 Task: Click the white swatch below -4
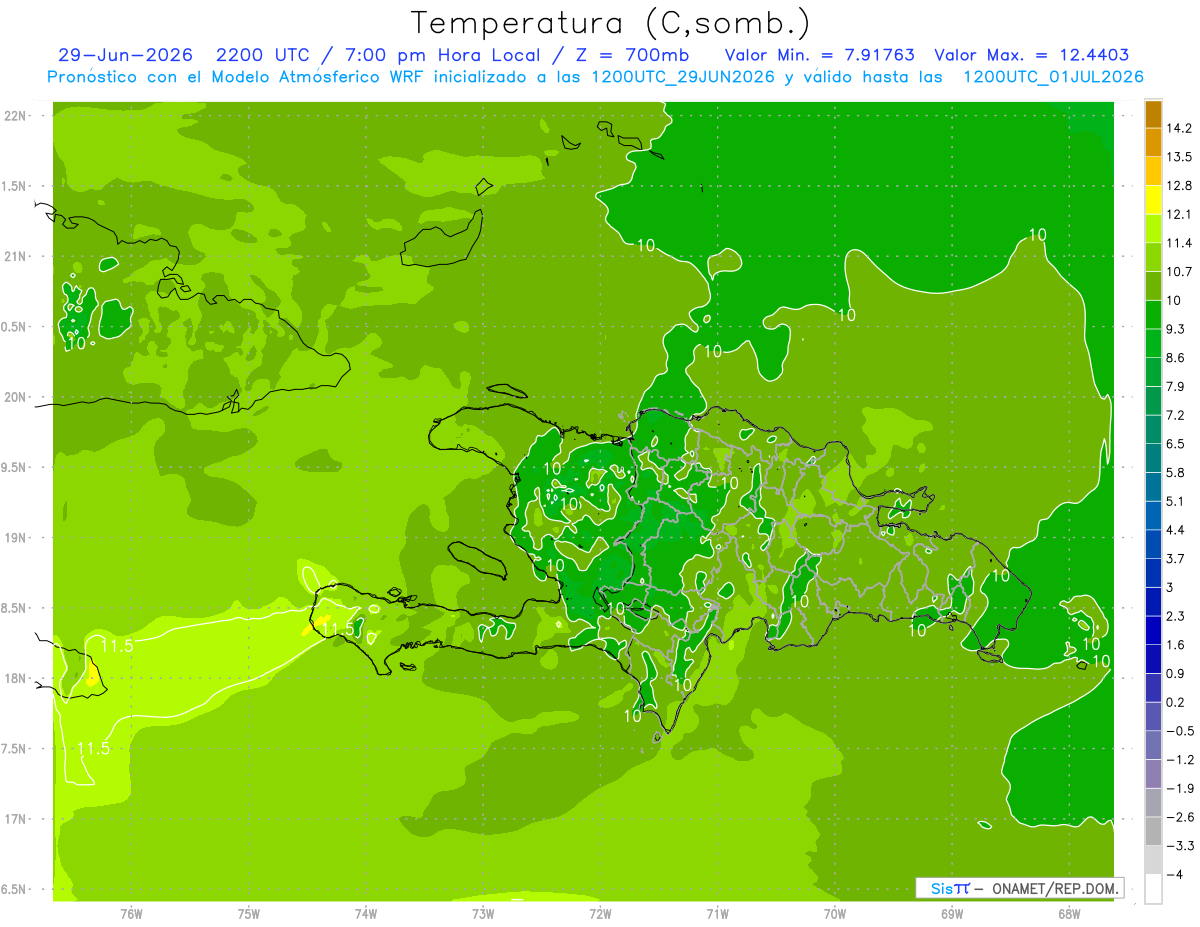(x=1153, y=889)
